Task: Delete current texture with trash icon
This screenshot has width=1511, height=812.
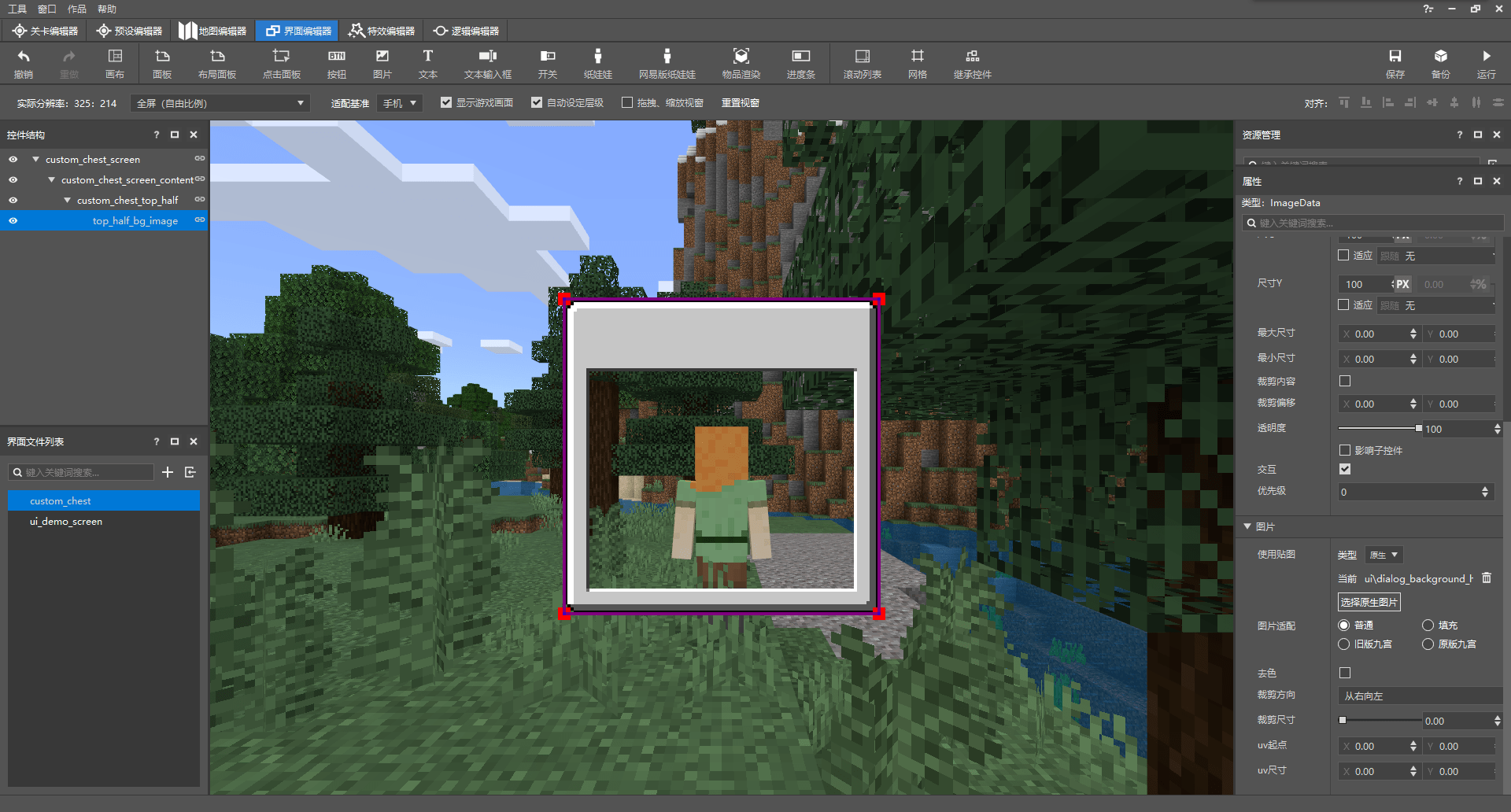Action: point(1487,578)
